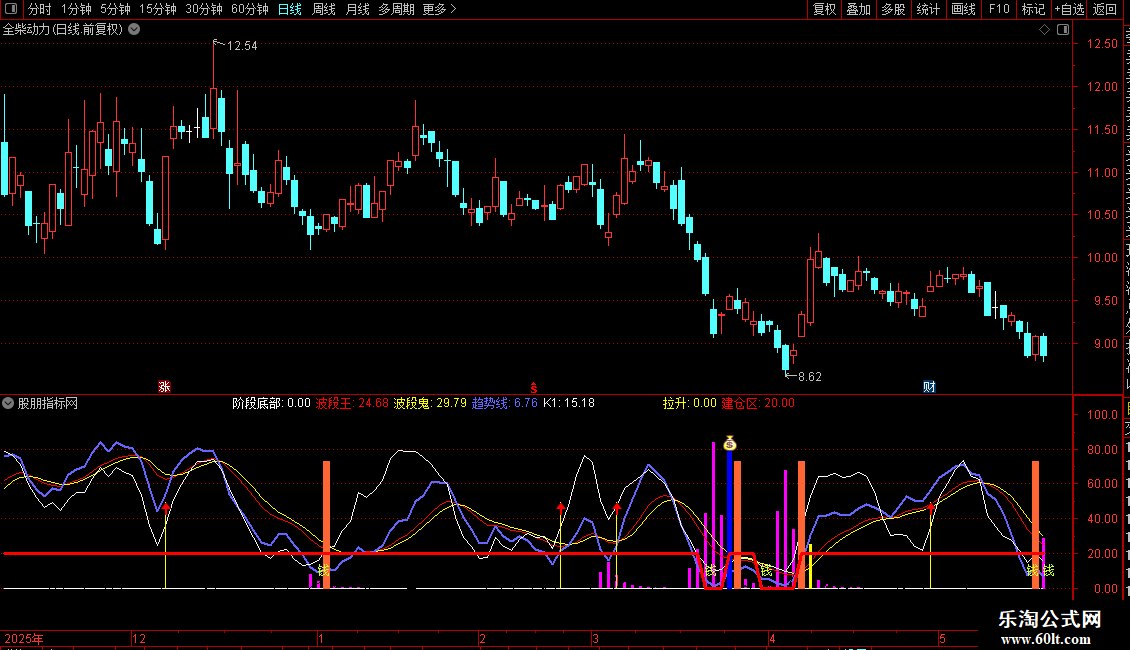Click the month 3 marker on time axis
Screen dimensions: 1130x650
[x=595, y=638]
